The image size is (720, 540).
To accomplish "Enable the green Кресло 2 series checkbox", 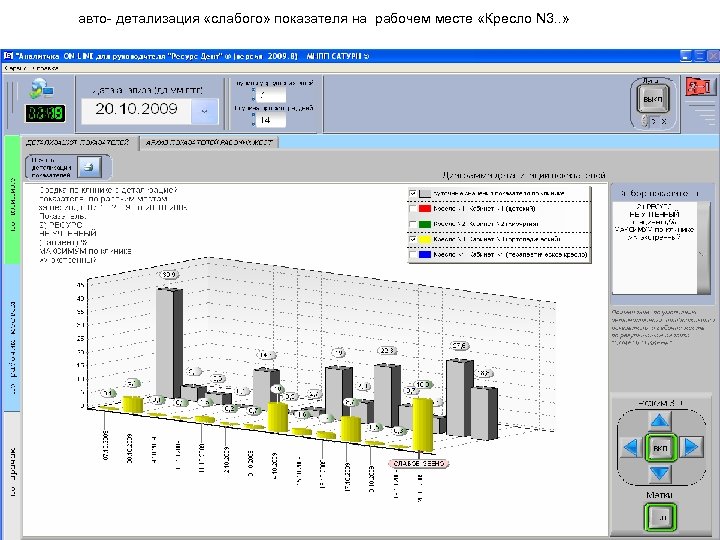I will tap(413, 224).
